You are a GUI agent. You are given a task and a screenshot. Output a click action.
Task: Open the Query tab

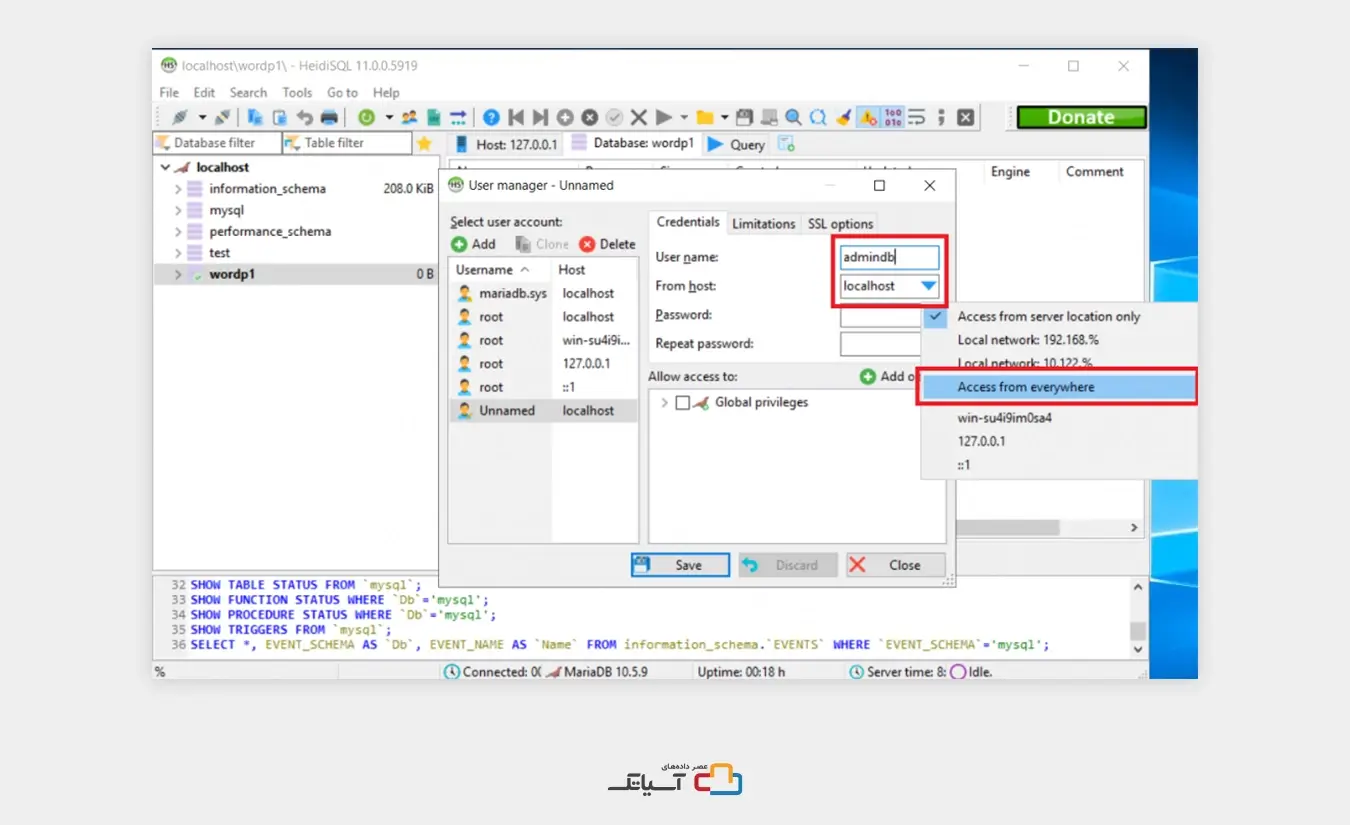(737, 144)
